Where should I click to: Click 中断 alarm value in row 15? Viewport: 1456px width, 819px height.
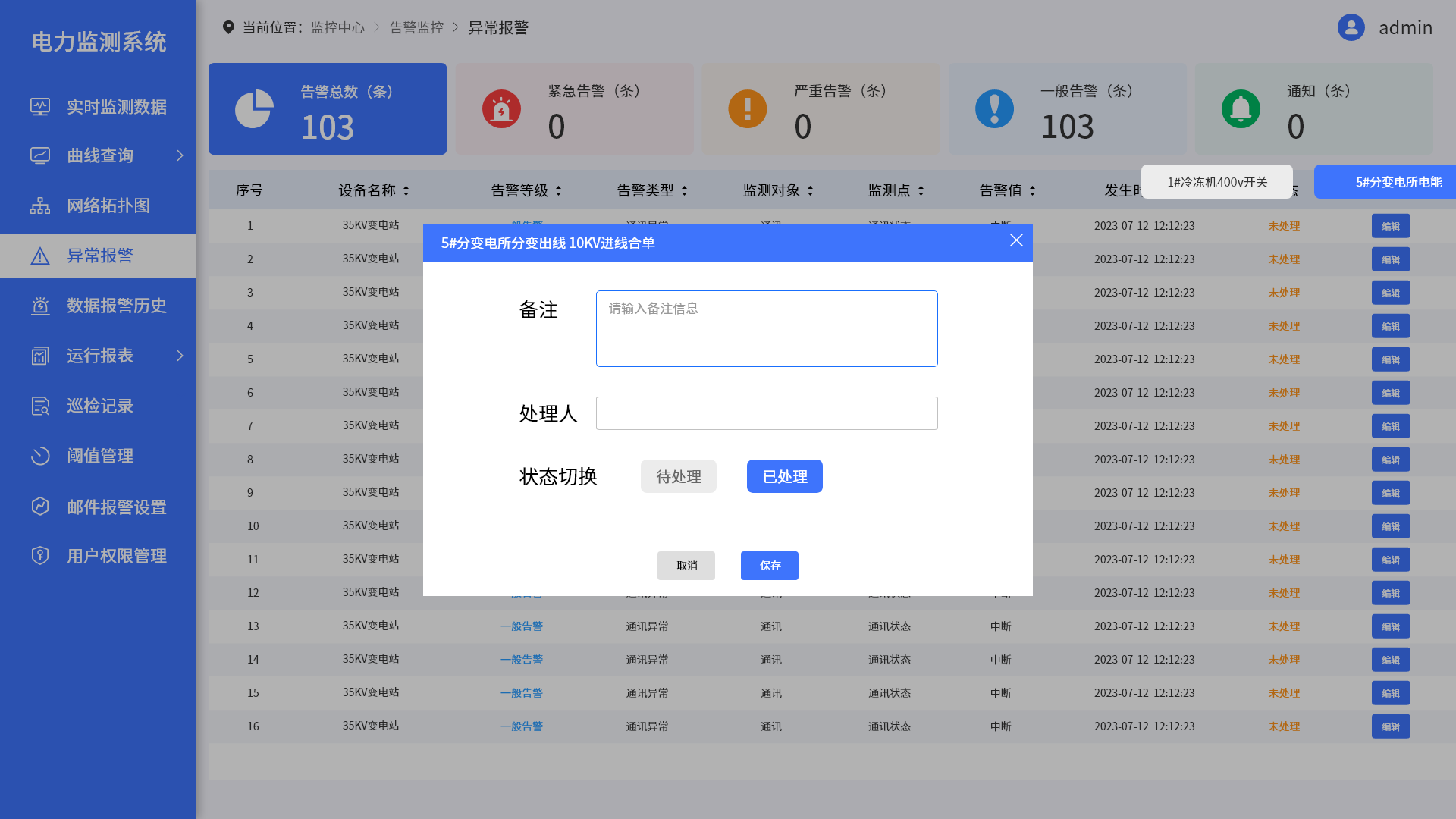click(1001, 693)
